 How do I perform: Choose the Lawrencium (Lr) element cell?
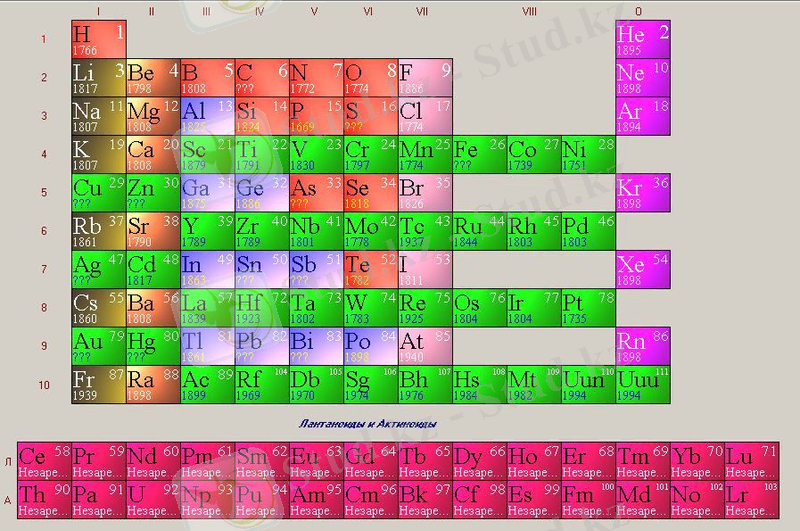click(x=752, y=498)
